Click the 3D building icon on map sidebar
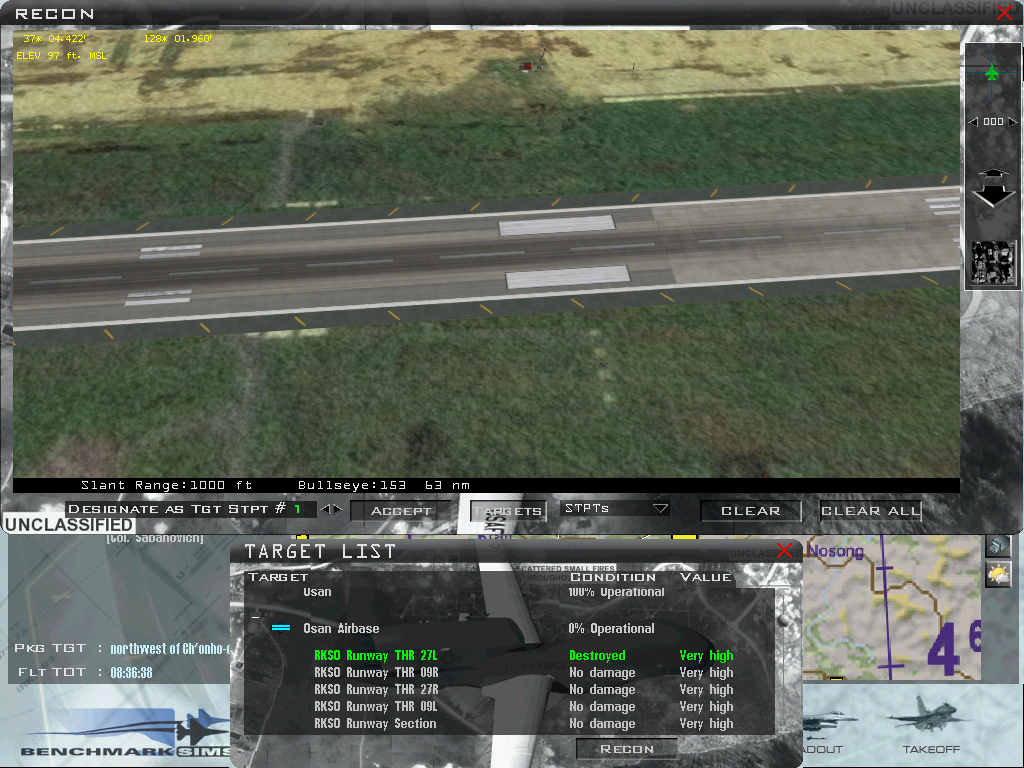Viewport: 1024px width, 768px height. [x=998, y=545]
